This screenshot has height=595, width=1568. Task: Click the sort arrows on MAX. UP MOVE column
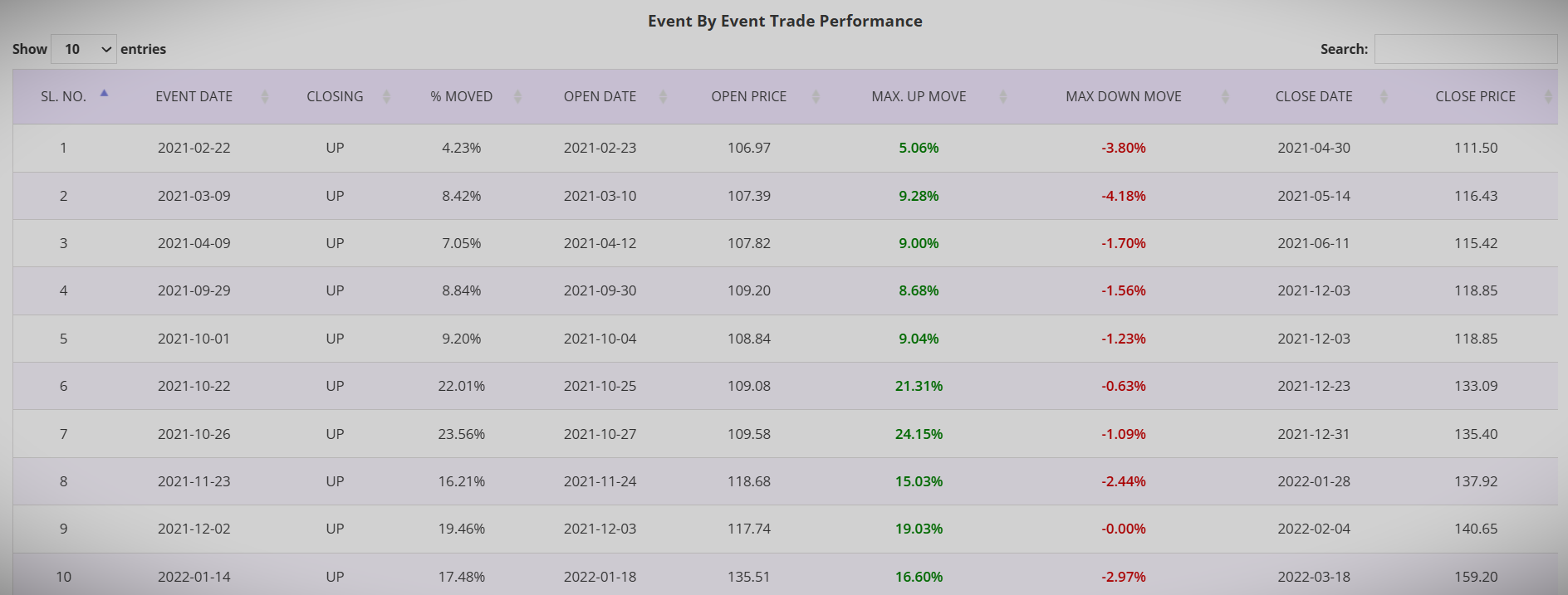tap(1002, 95)
